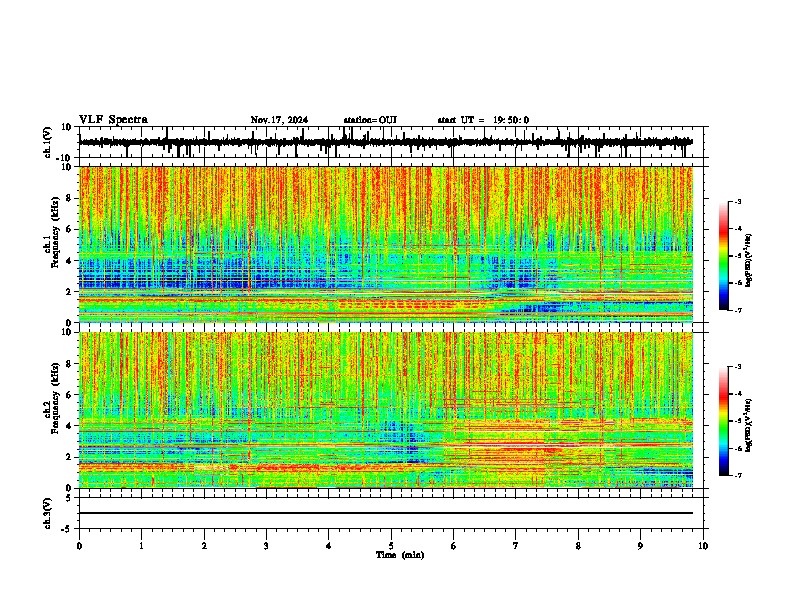Click the "ch.3(V)" axis label
The height and width of the screenshot is (612, 792).
[48, 513]
